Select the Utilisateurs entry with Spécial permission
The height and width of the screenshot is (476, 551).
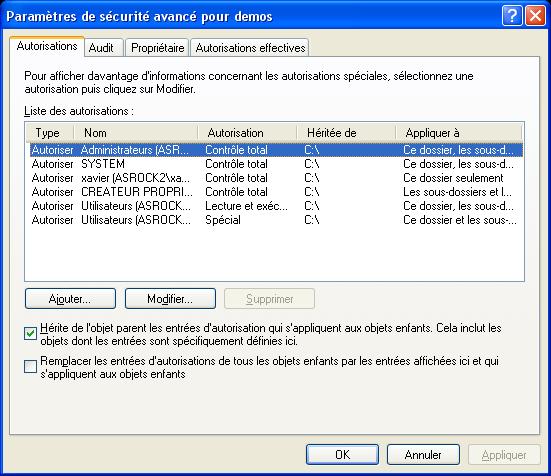coord(276,220)
